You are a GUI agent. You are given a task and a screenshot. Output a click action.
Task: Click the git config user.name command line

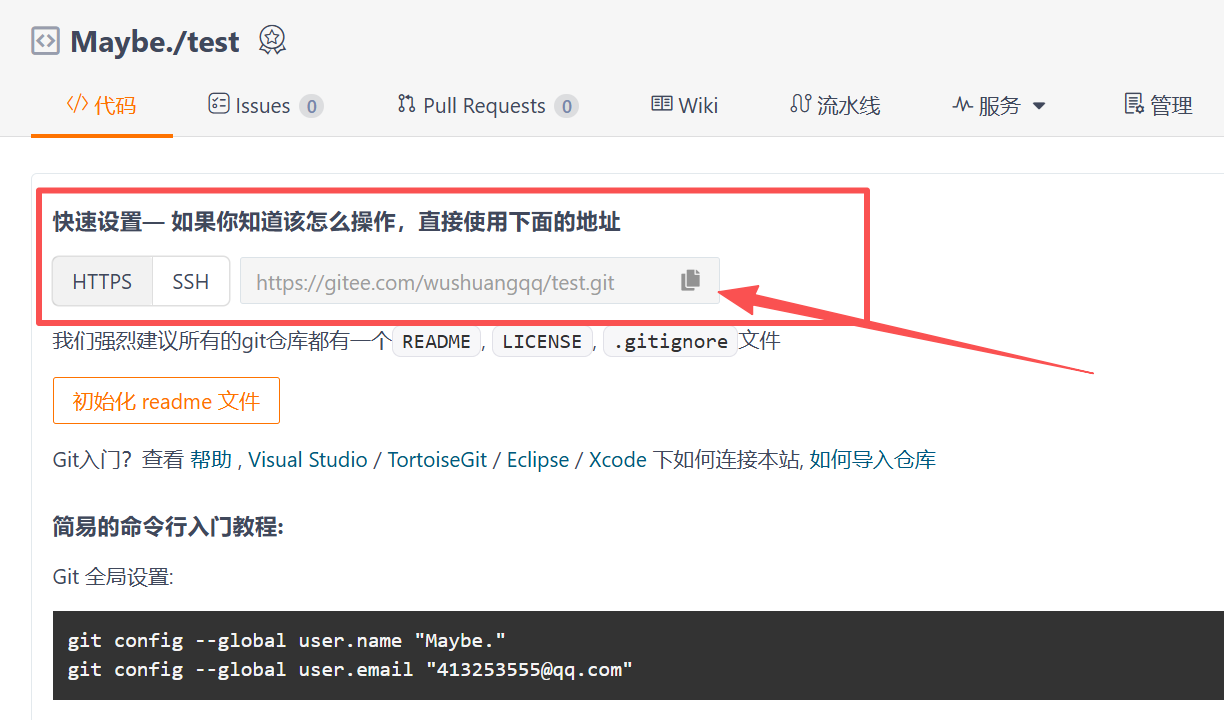[287, 640]
